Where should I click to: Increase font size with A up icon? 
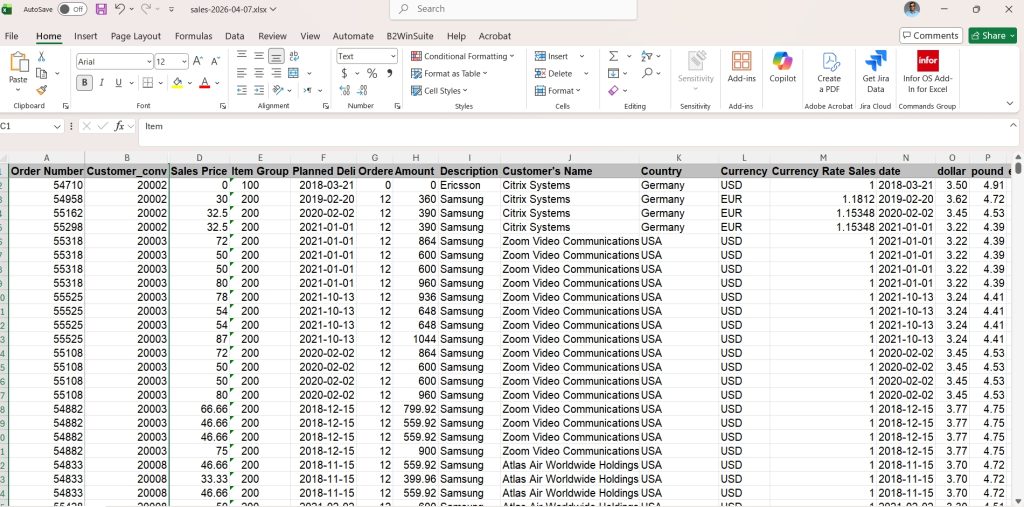pyautogui.click(x=198, y=61)
